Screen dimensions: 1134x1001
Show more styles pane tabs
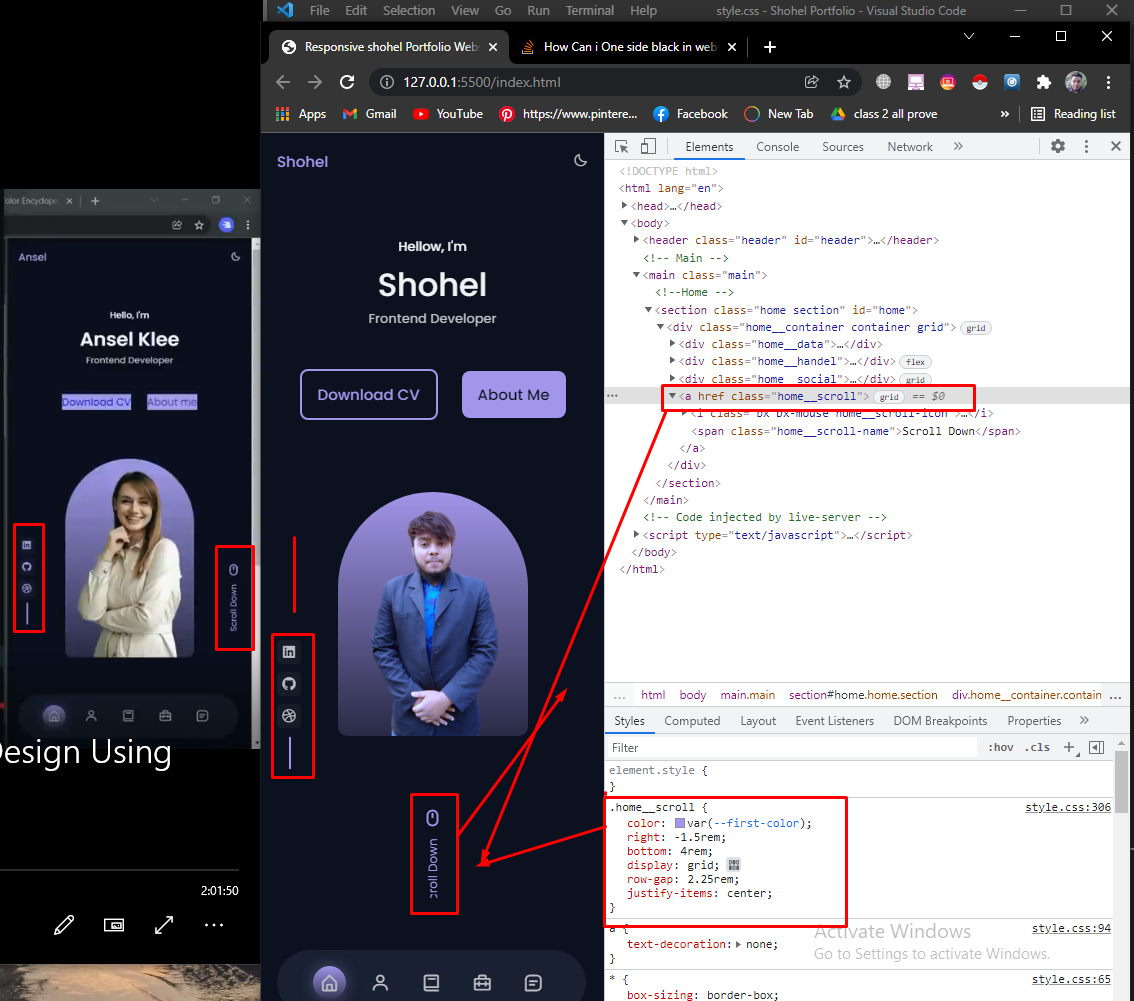1084,720
